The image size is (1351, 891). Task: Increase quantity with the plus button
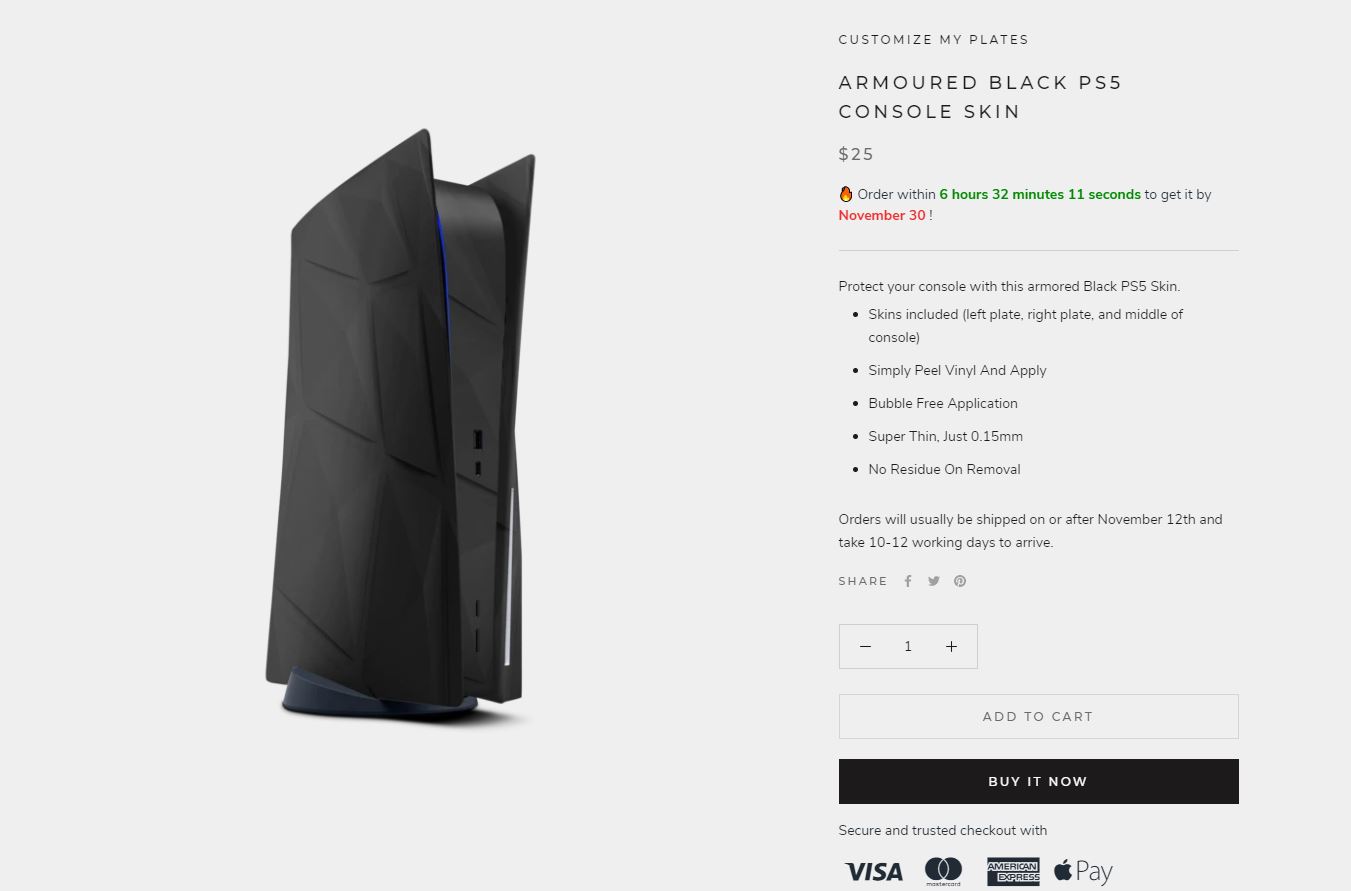pos(951,647)
